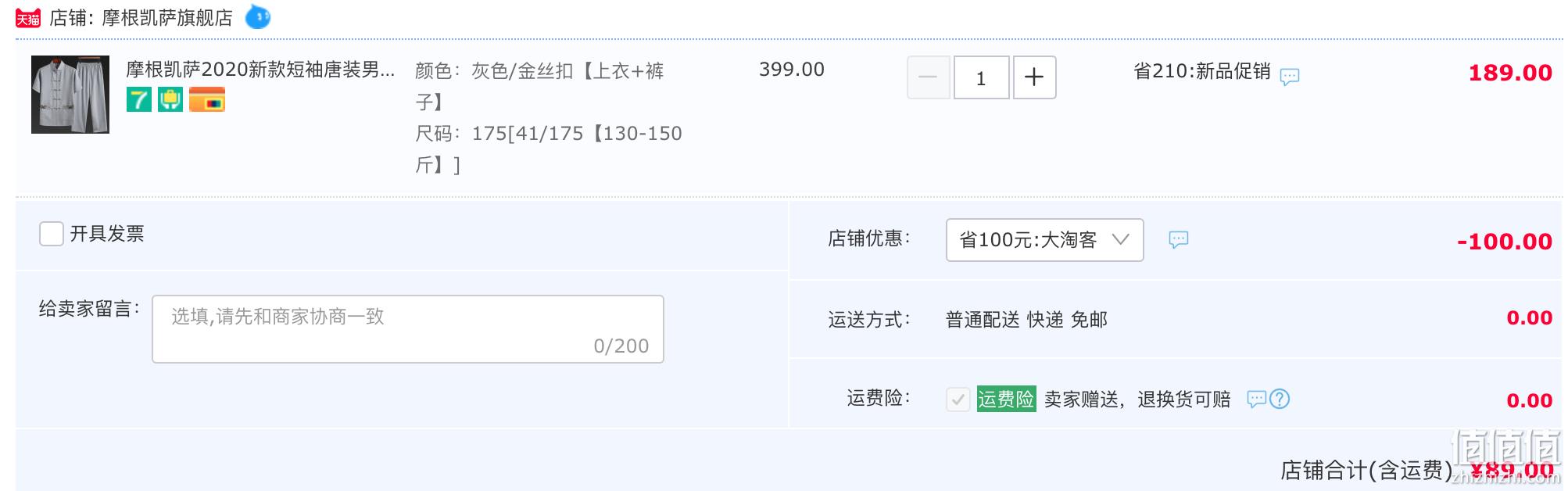The width and height of the screenshot is (1568, 491).
Task: Check the 开具发票 invoice checkbox
Action: pyautogui.click(x=52, y=234)
